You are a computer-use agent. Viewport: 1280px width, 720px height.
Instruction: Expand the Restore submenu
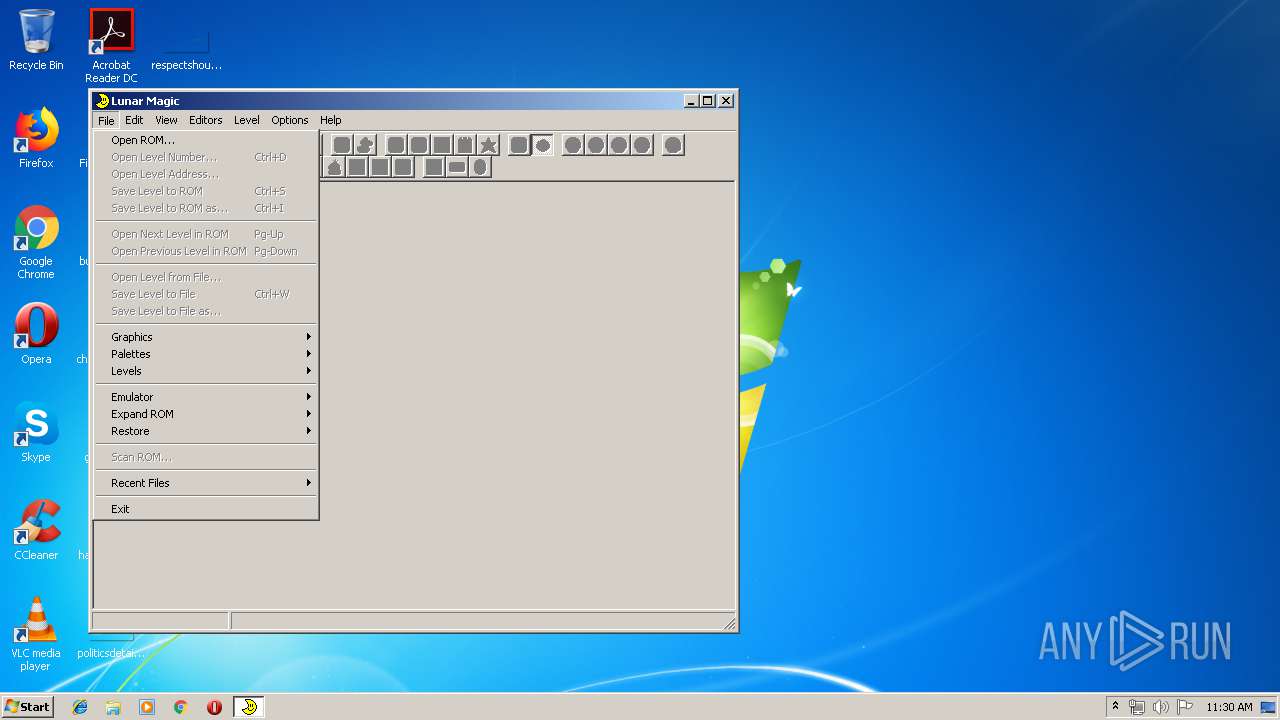[206, 431]
